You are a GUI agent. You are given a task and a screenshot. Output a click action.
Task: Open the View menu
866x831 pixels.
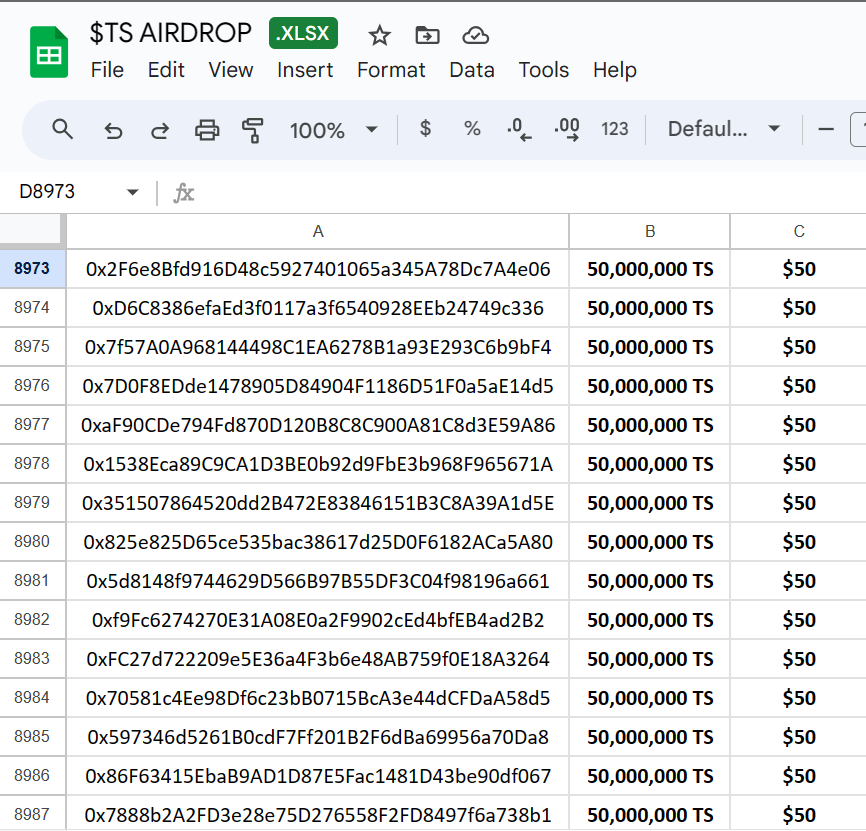[x=230, y=70]
